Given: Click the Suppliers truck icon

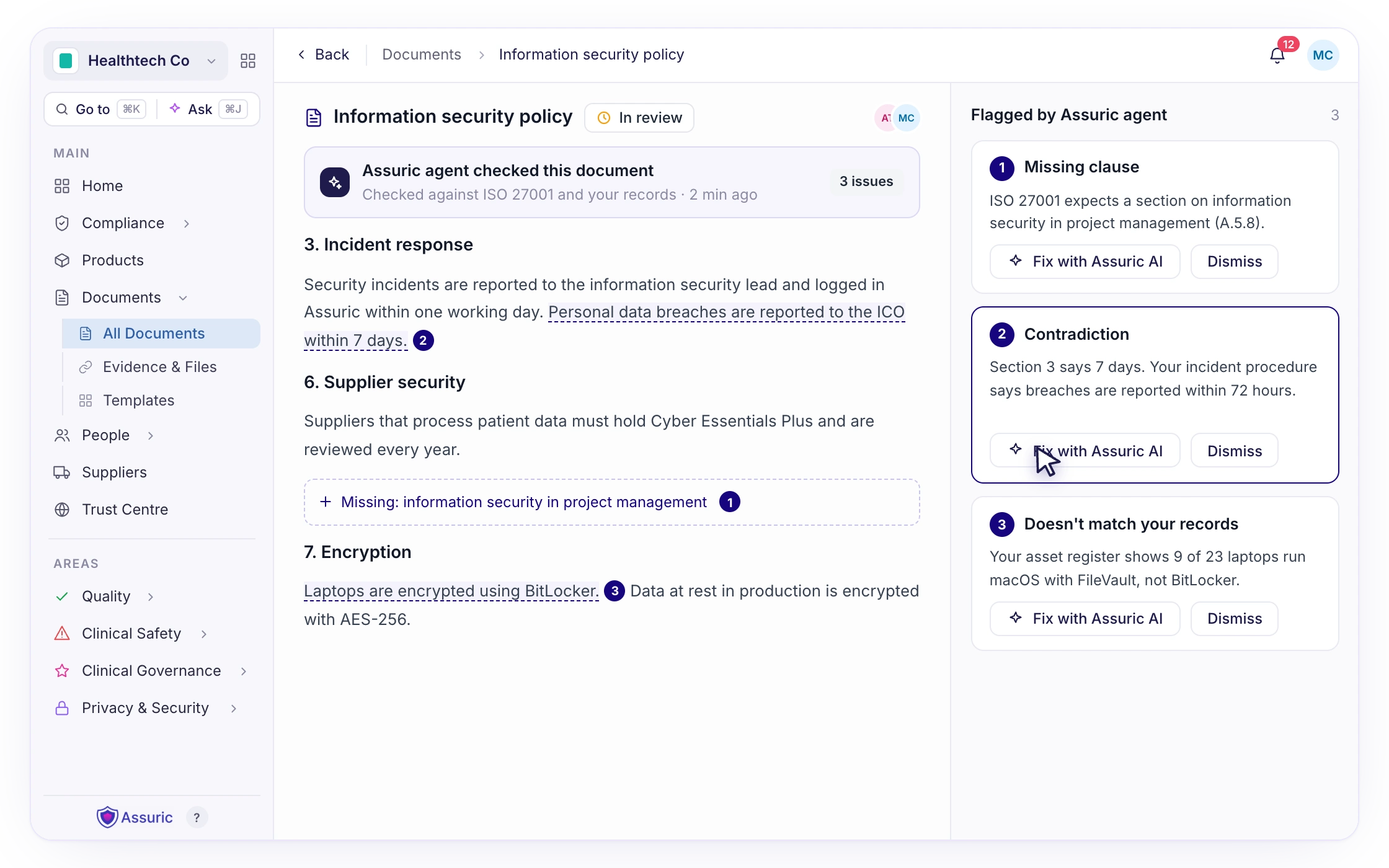Looking at the screenshot, I should 62,472.
